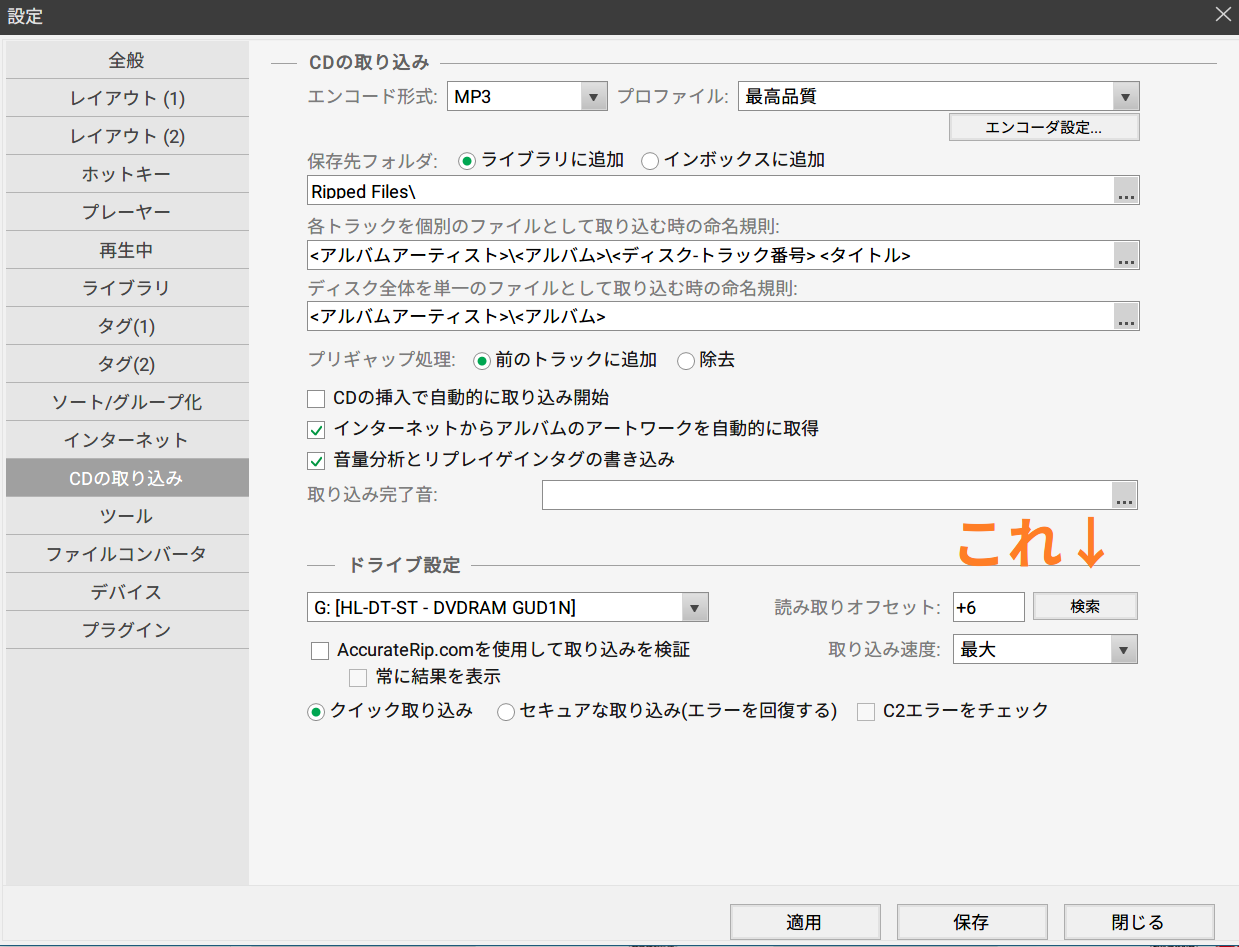This screenshot has height=947, width=1239.
Task: Click the 閉じる button
Action: tap(1139, 922)
